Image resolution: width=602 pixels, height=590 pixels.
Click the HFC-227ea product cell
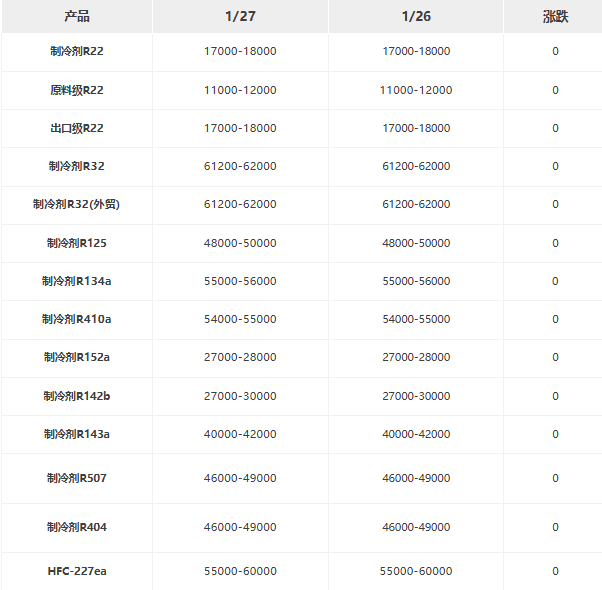[x=77, y=571]
